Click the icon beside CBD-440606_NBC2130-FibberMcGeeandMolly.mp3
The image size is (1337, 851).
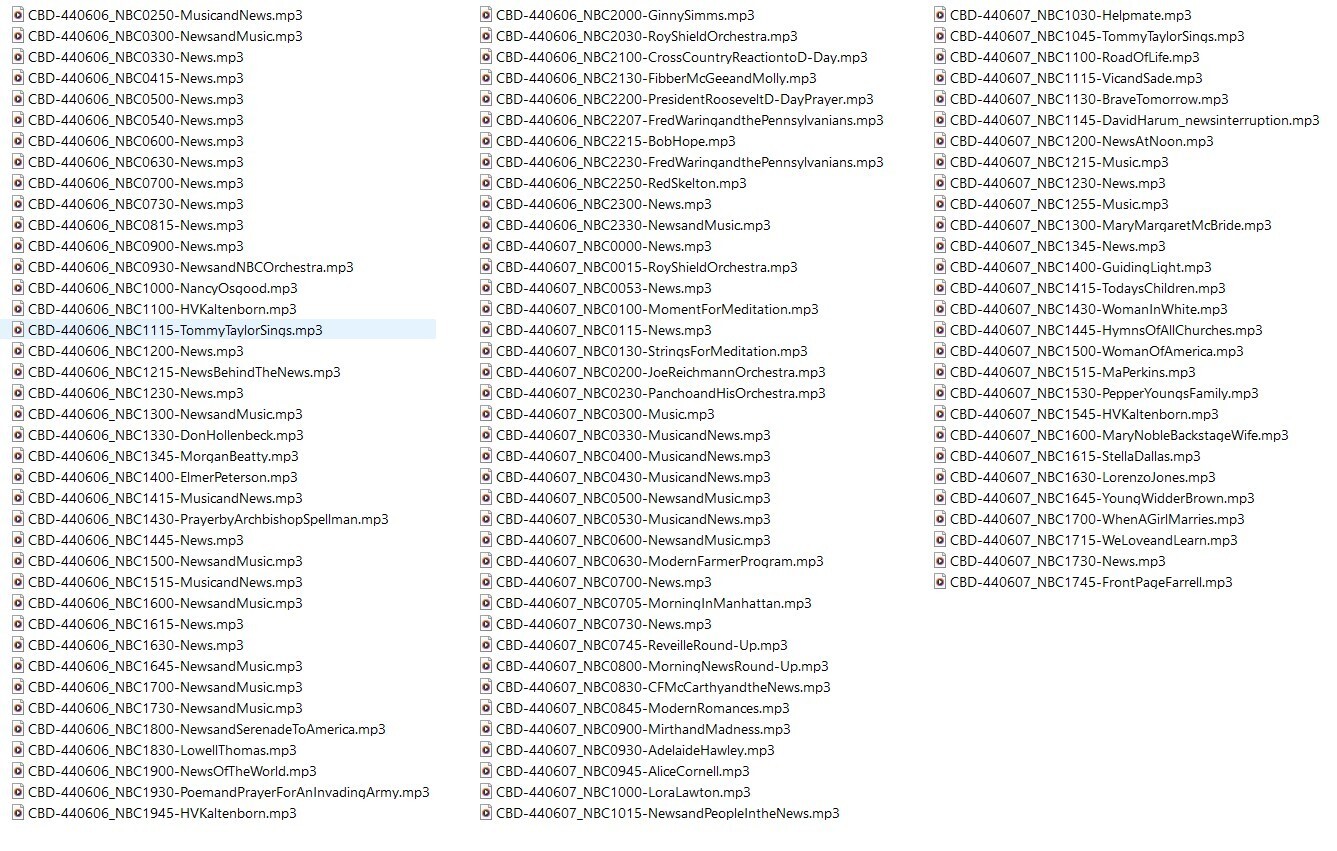[x=486, y=78]
